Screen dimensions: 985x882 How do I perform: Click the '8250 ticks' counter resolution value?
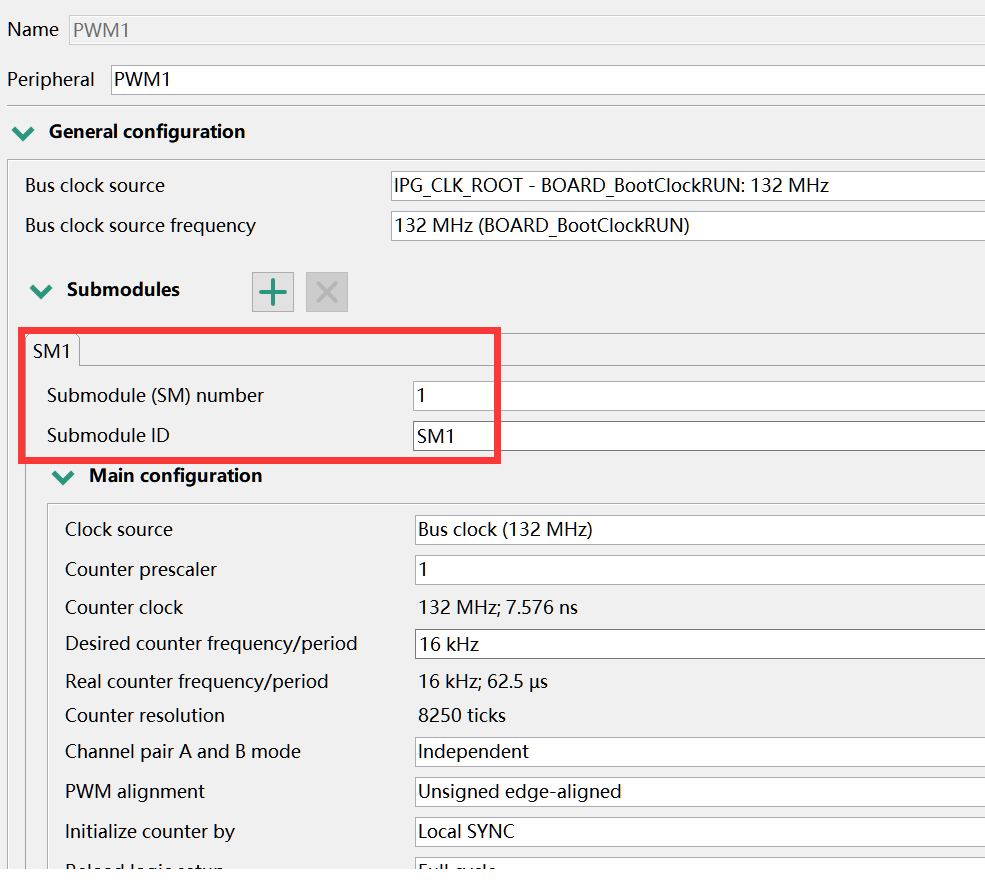462,716
